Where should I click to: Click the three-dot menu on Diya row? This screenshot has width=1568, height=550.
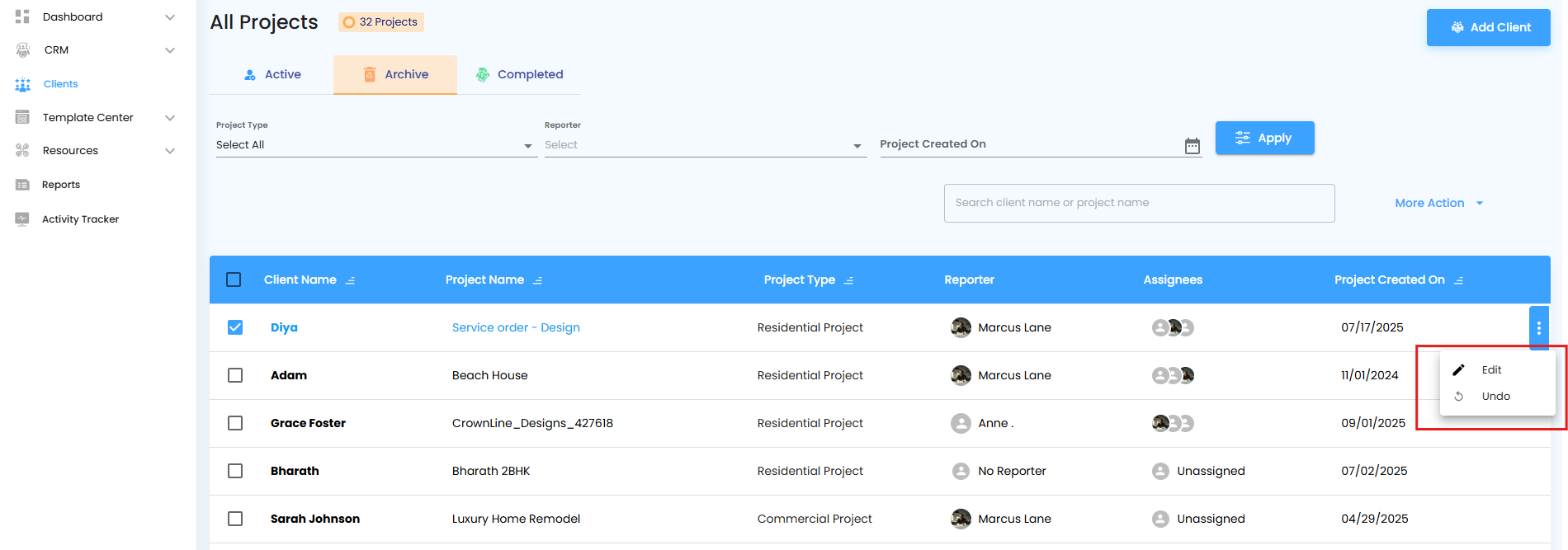1538,328
